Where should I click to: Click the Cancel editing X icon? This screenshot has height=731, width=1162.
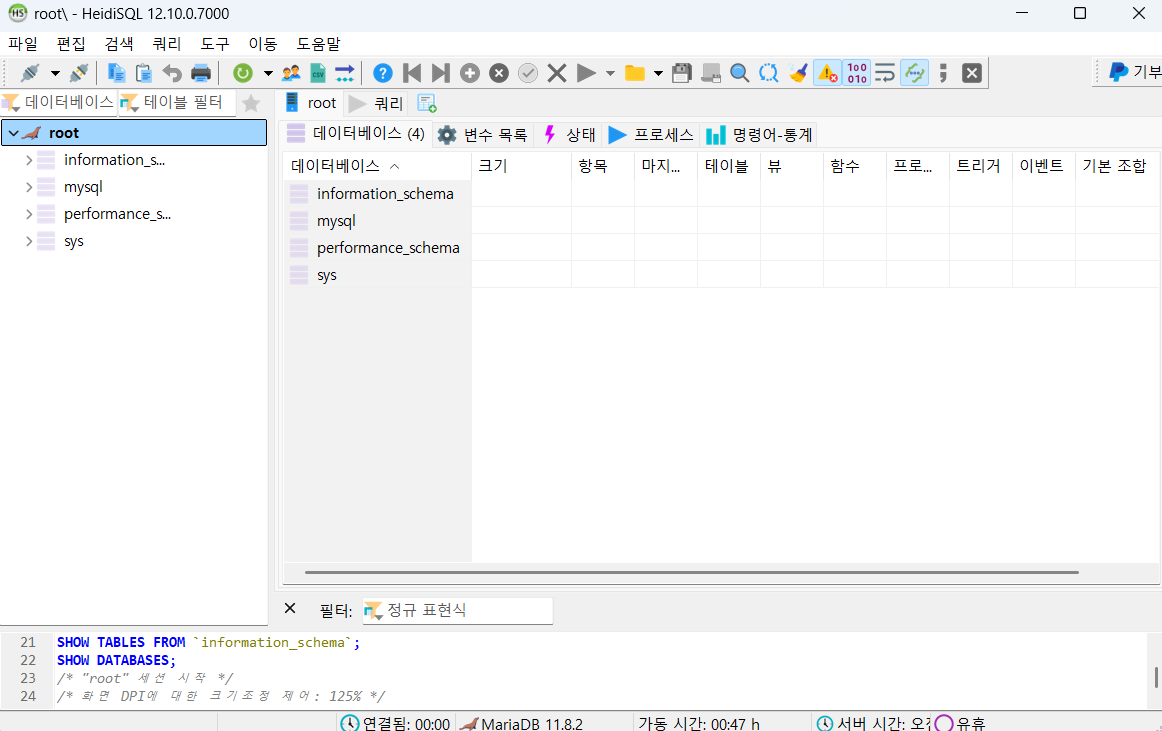click(x=557, y=73)
